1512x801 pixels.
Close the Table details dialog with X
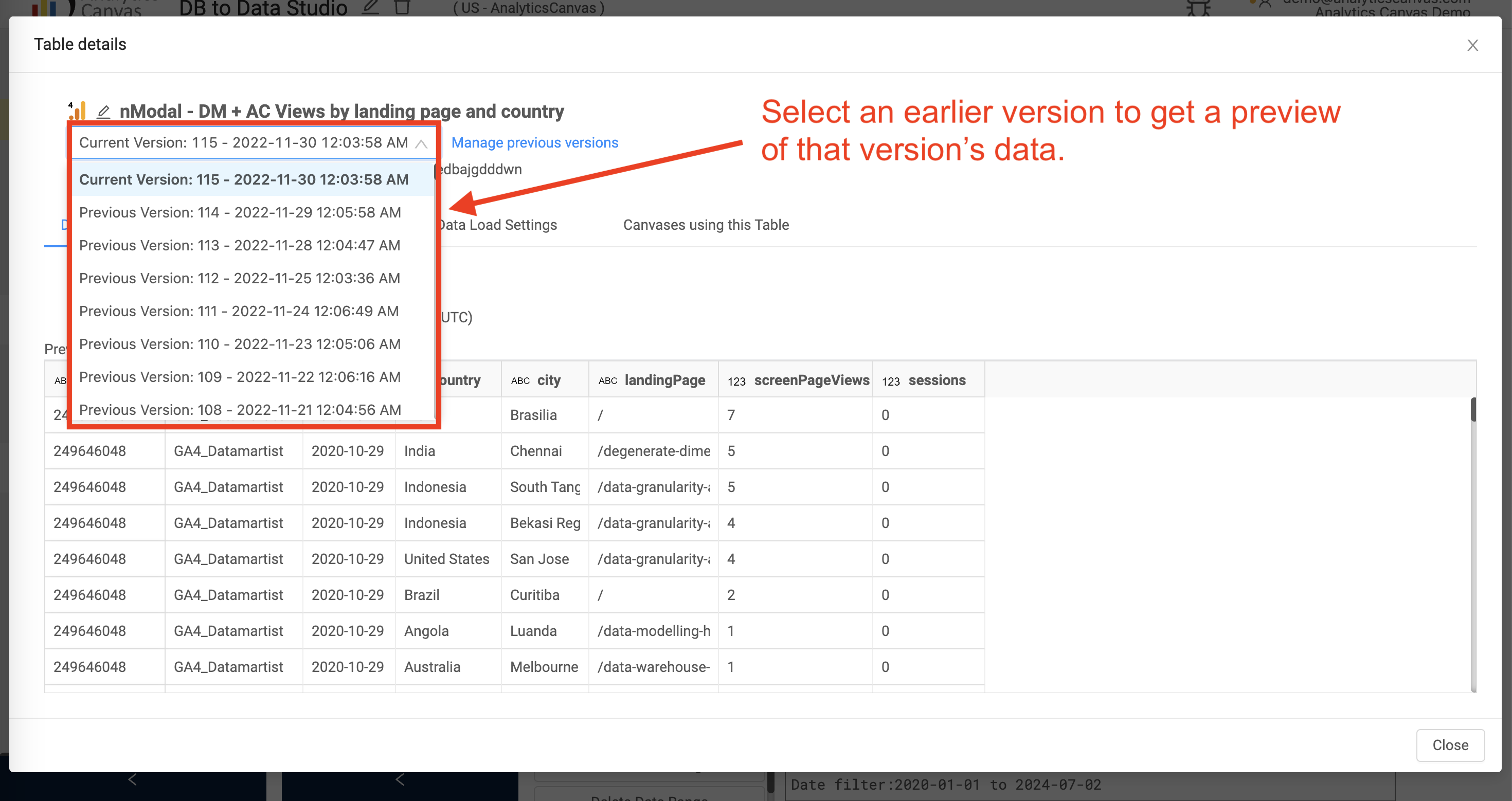coord(1472,45)
